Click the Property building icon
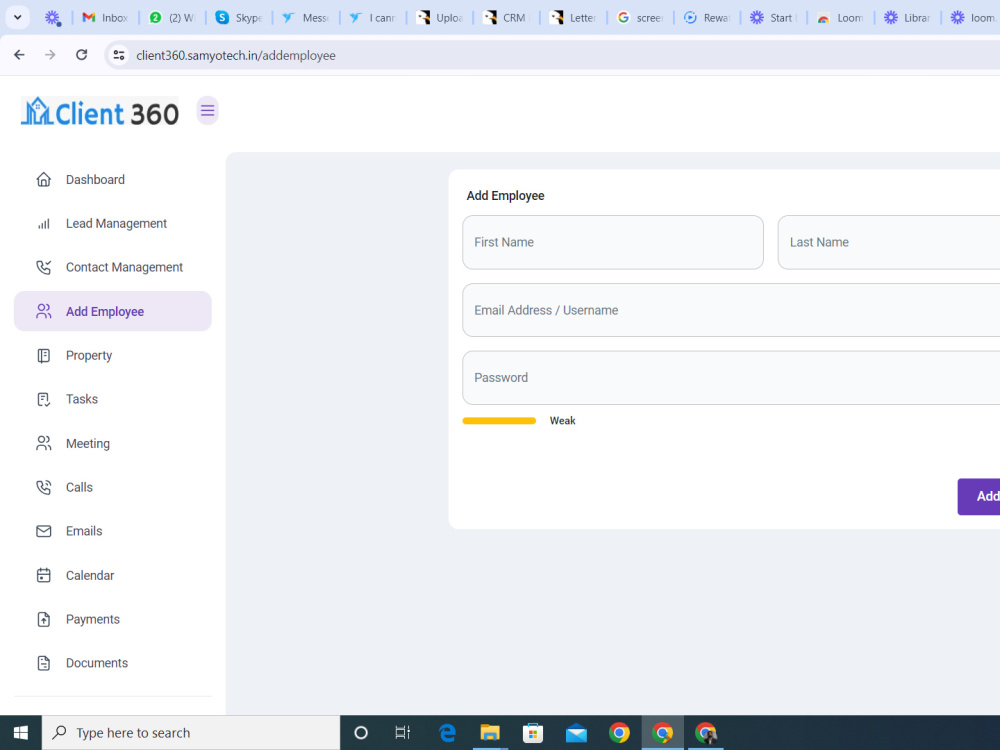 point(43,355)
